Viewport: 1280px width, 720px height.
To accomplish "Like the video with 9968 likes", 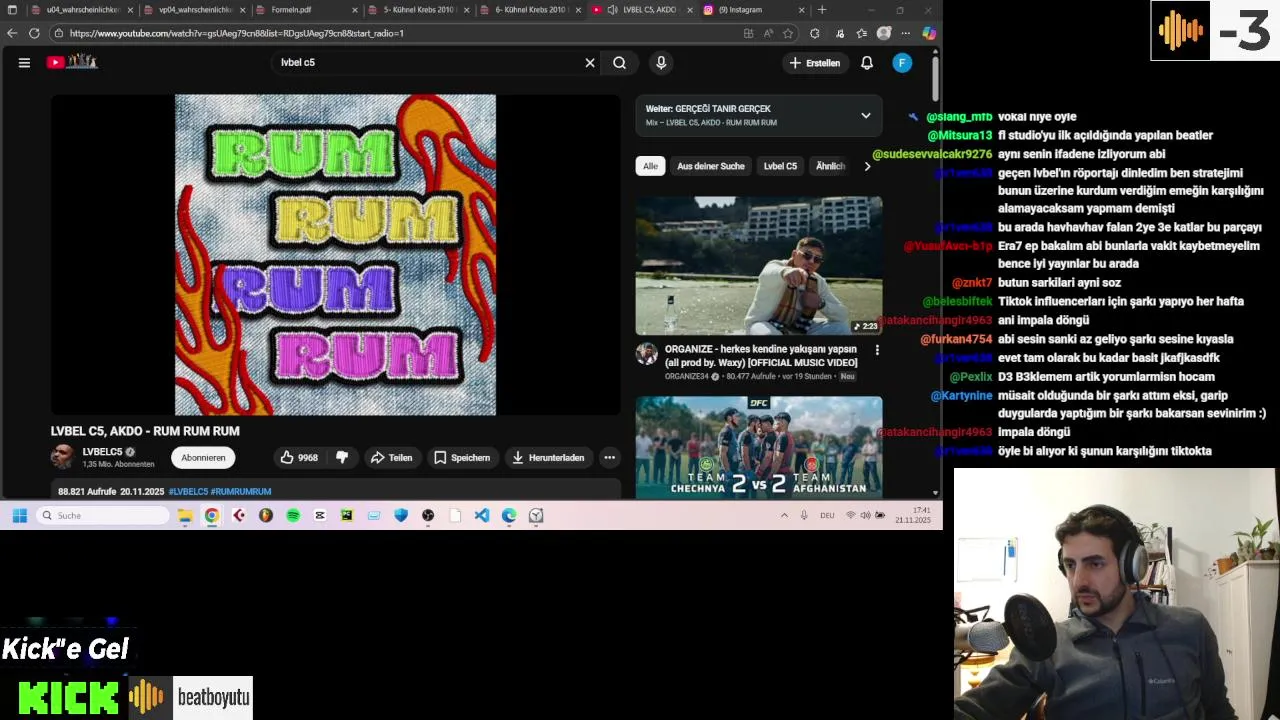I will click(299, 457).
